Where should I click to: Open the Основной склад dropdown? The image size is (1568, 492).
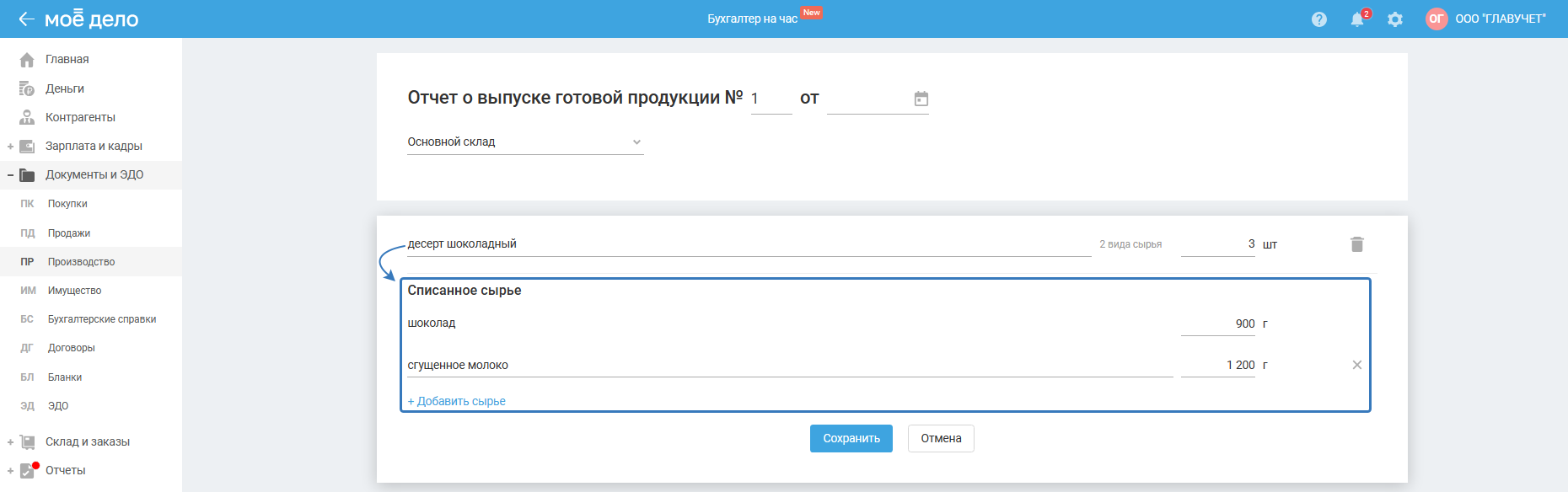(x=525, y=142)
